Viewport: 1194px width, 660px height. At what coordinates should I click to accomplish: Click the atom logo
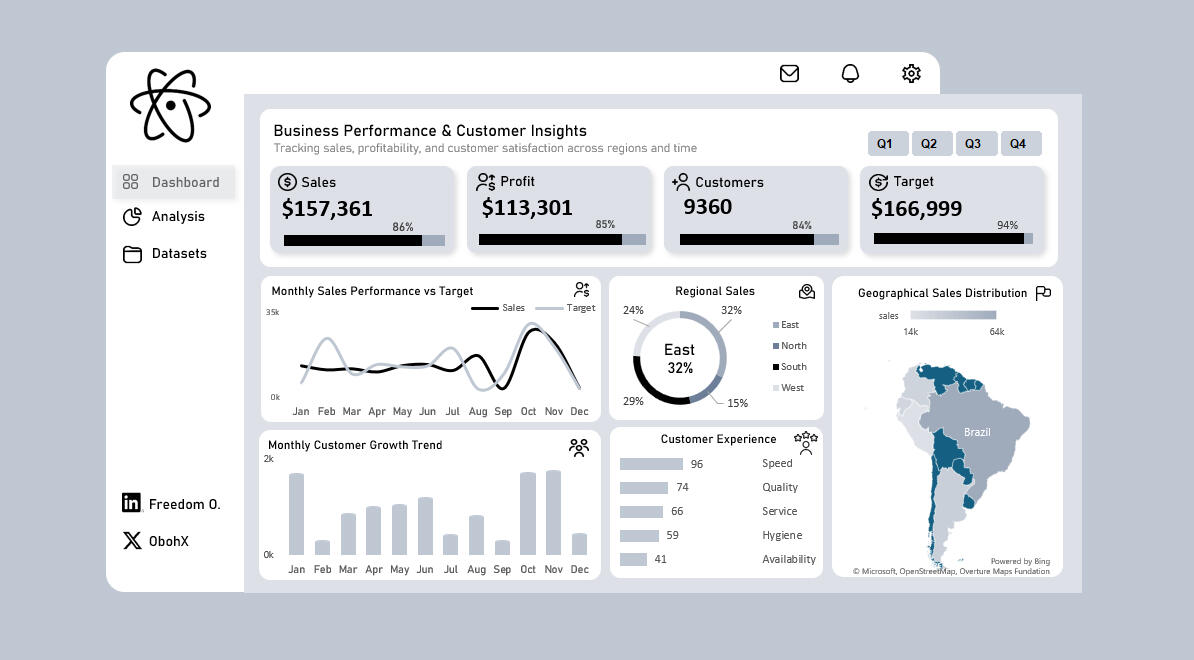[170, 105]
